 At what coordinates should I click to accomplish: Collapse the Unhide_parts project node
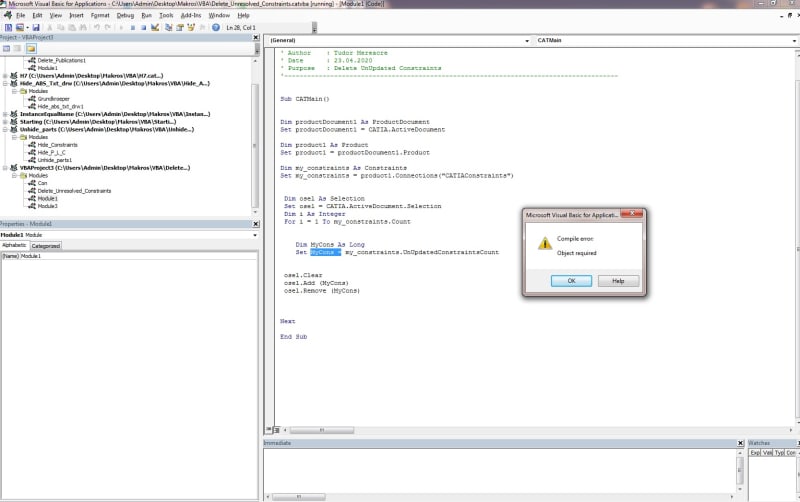coord(5,129)
